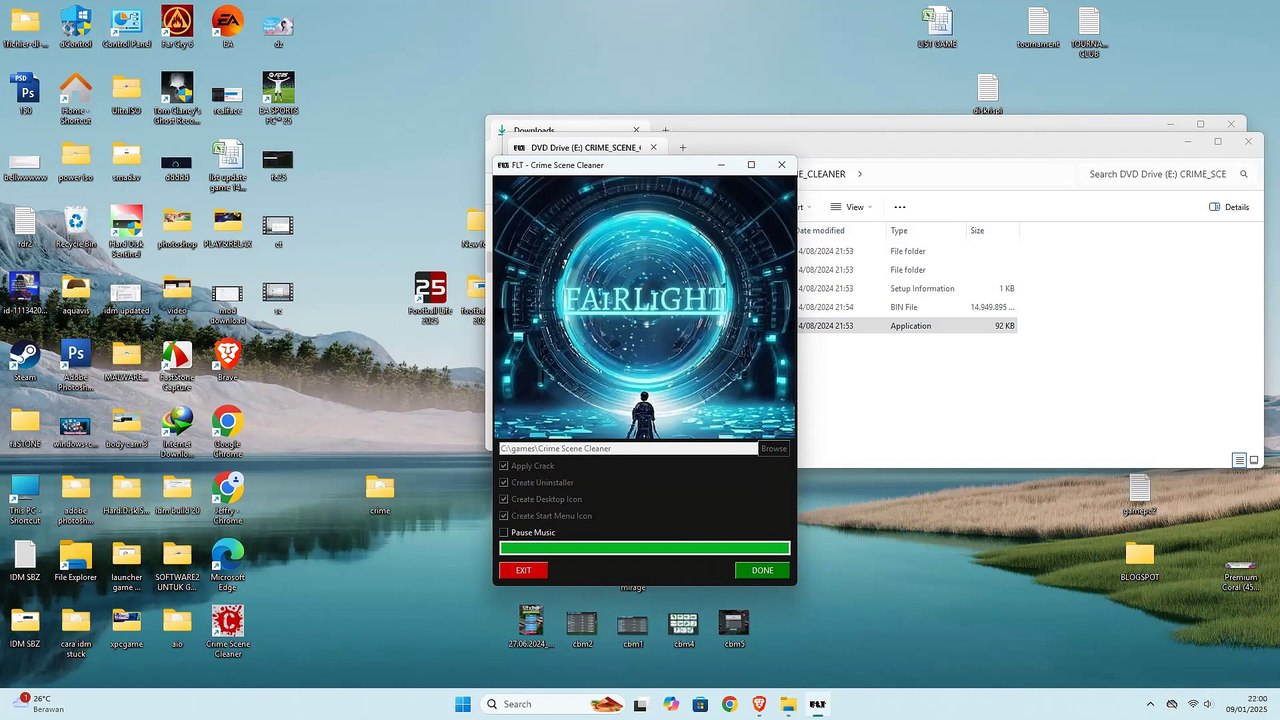Viewport: 1280px width, 720px height.
Task: Click the red EXIT button
Action: (x=523, y=570)
